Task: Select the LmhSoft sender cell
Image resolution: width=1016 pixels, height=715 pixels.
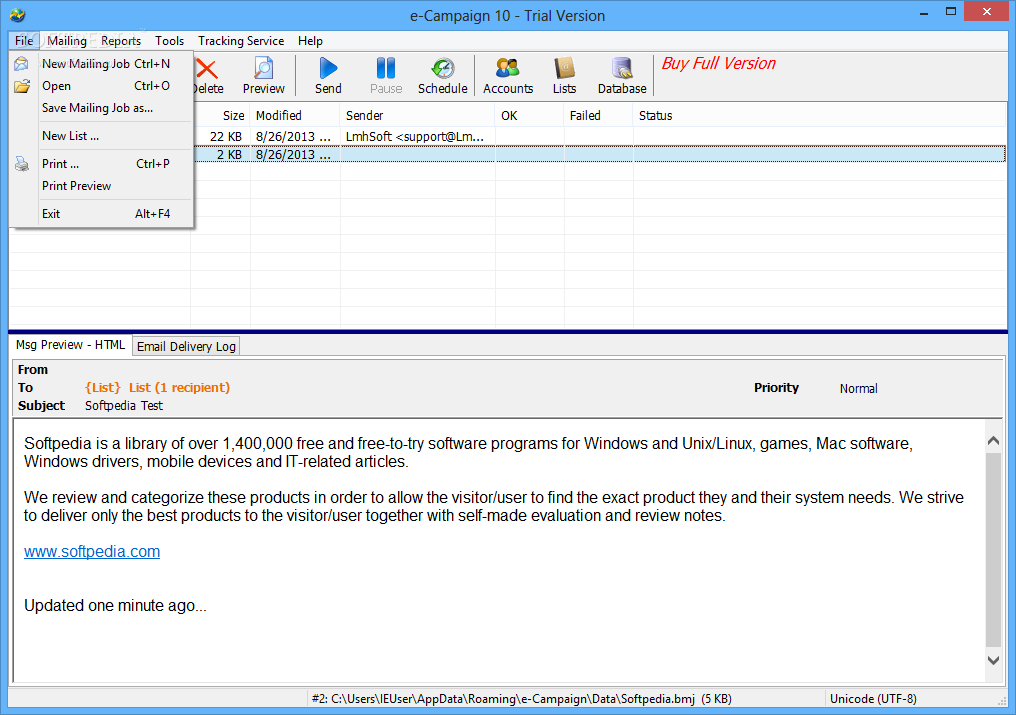Action: (415, 137)
